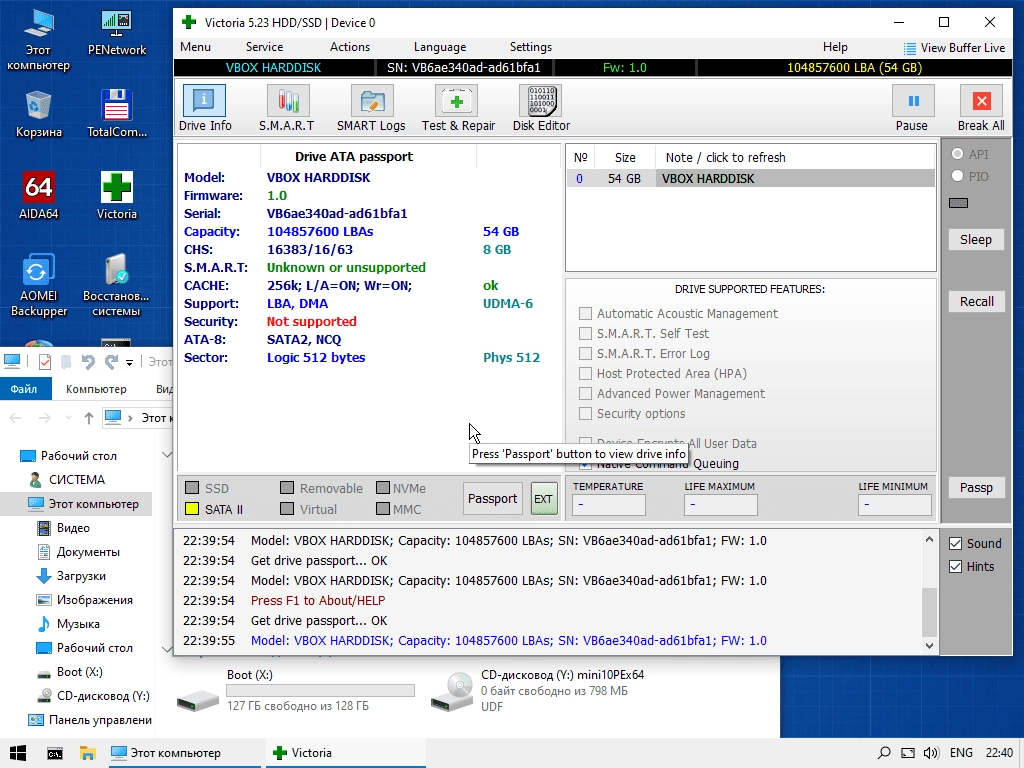
Task: Click the View Buffer Live icon
Action: pos(909,48)
